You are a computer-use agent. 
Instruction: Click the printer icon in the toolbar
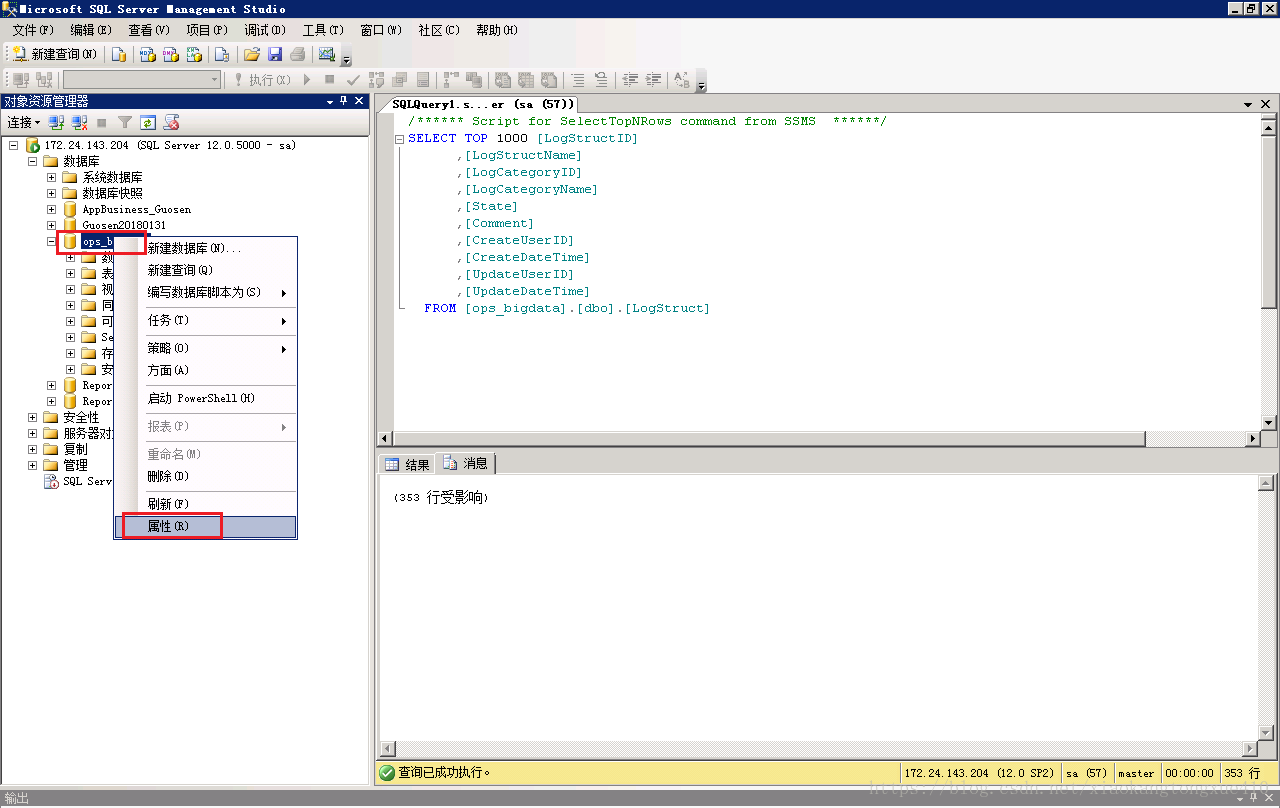tap(297, 54)
